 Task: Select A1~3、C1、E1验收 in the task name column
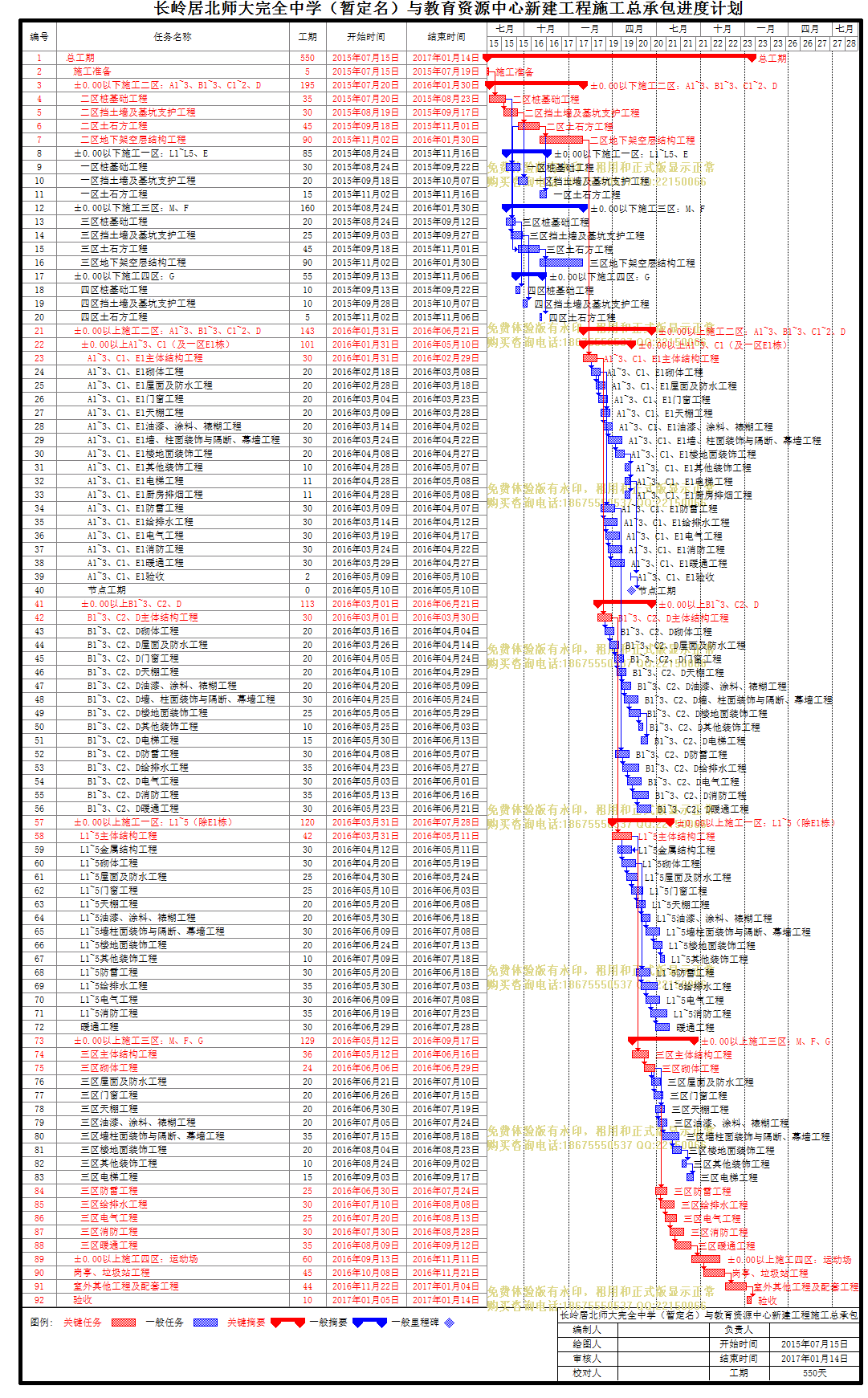pos(126,577)
